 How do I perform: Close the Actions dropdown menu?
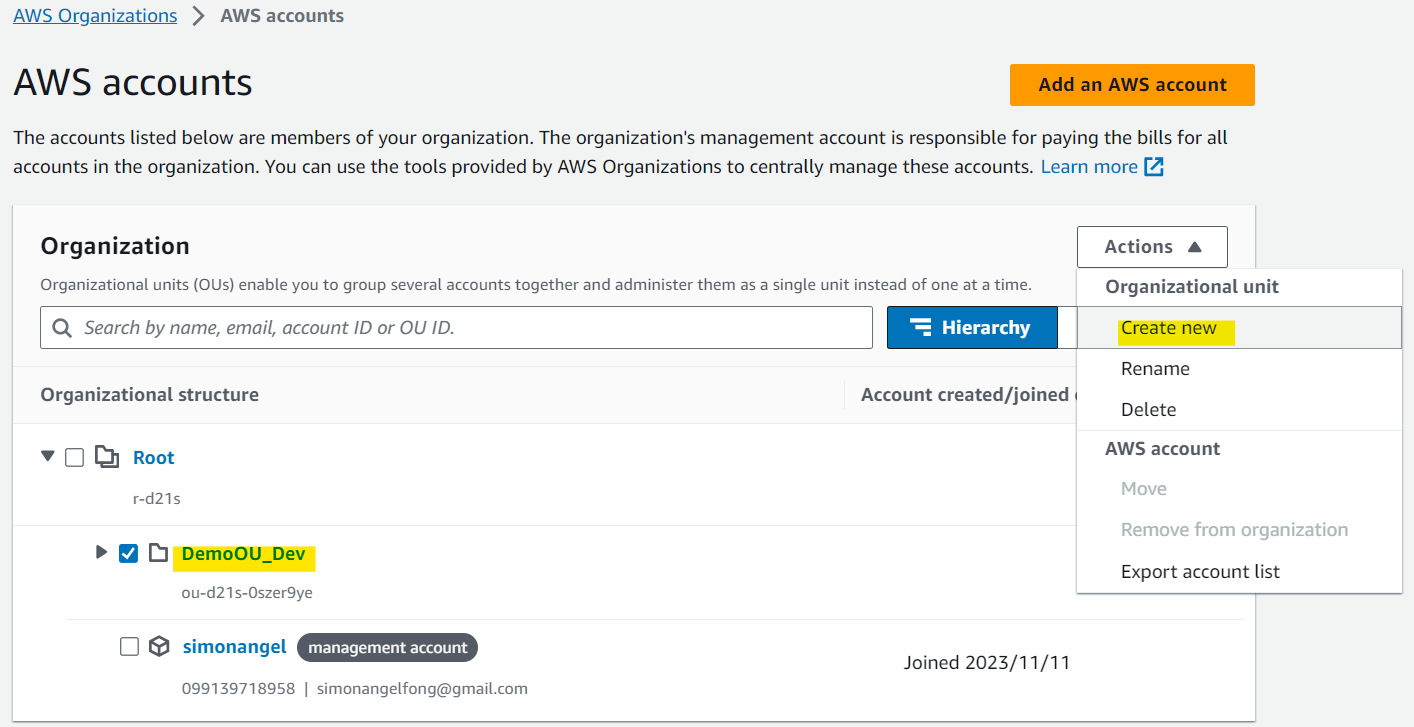coord(1152,247)
